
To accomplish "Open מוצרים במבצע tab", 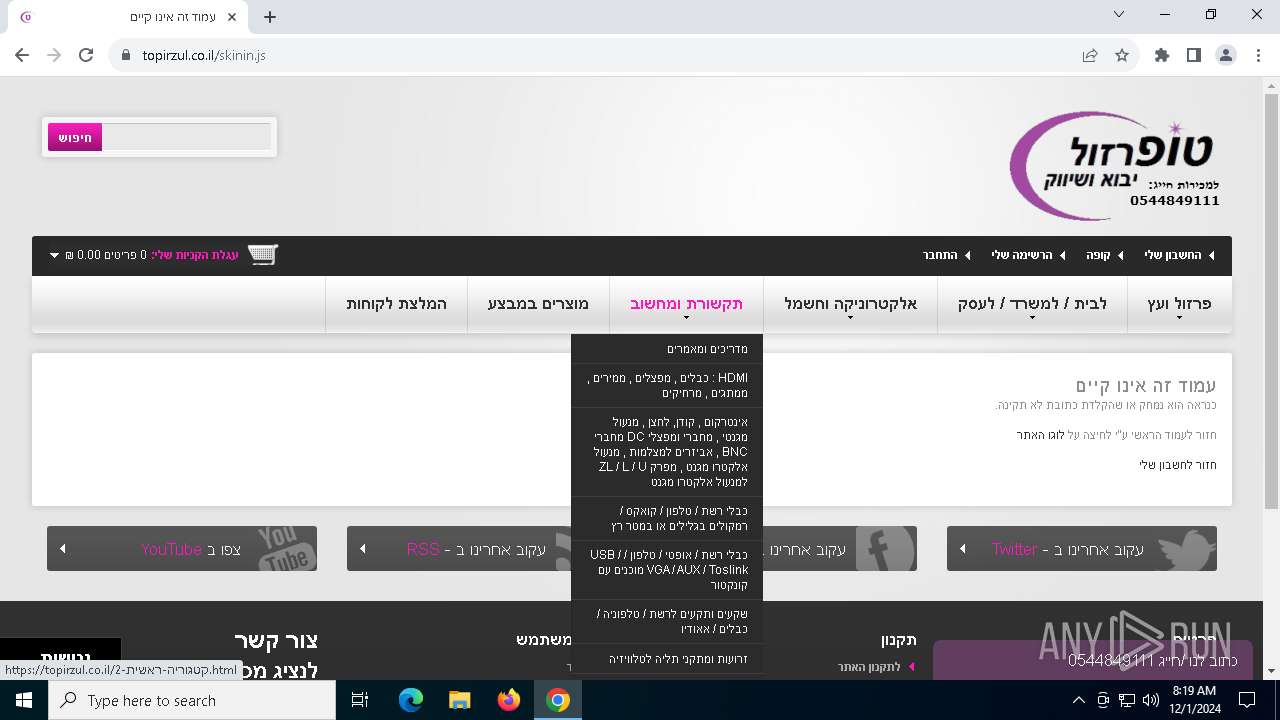I will click(538, 304).
